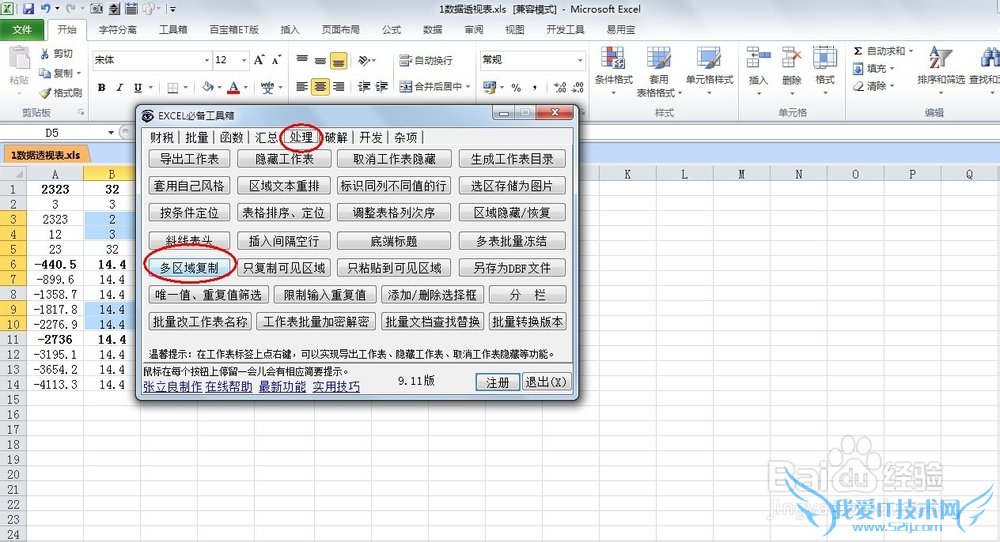Viewport: 1000px width, 542px height.
Task: Increase font size with the large A icon
Action: coord(258,60)
